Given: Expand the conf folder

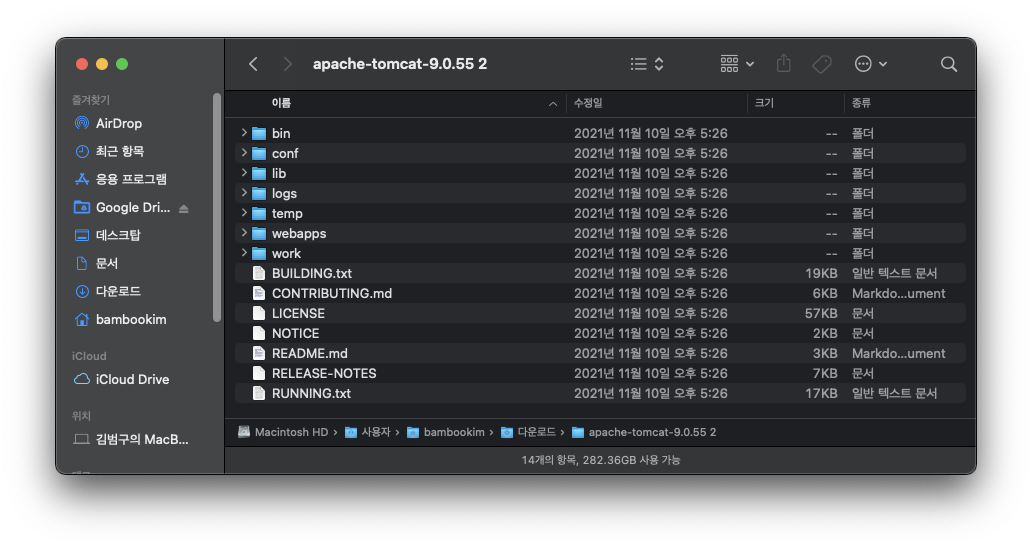Looking at the screenshot, I should pos(244,153).
